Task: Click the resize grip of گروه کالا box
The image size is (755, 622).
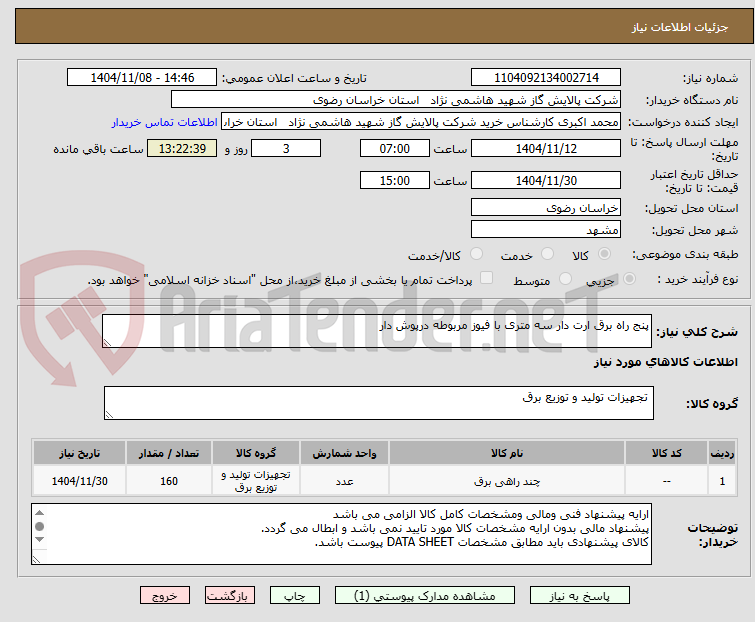Action: click(109, 414)
